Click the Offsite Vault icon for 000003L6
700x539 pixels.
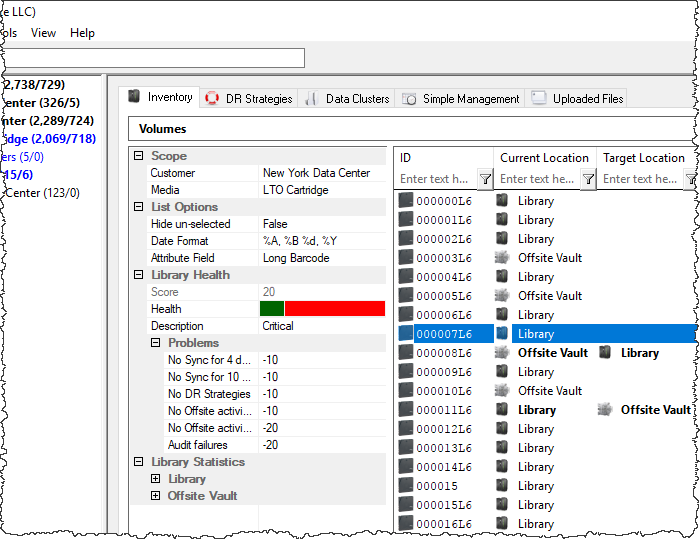[502, 258]
